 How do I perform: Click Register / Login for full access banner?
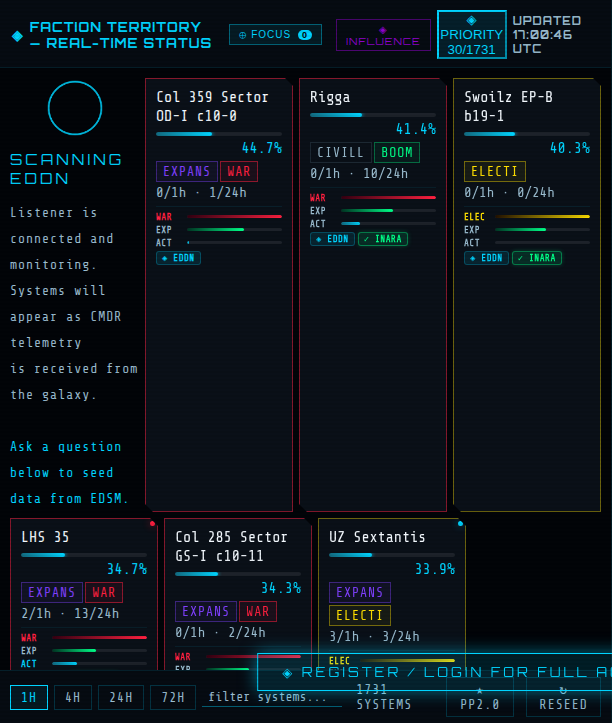[434, 672]
